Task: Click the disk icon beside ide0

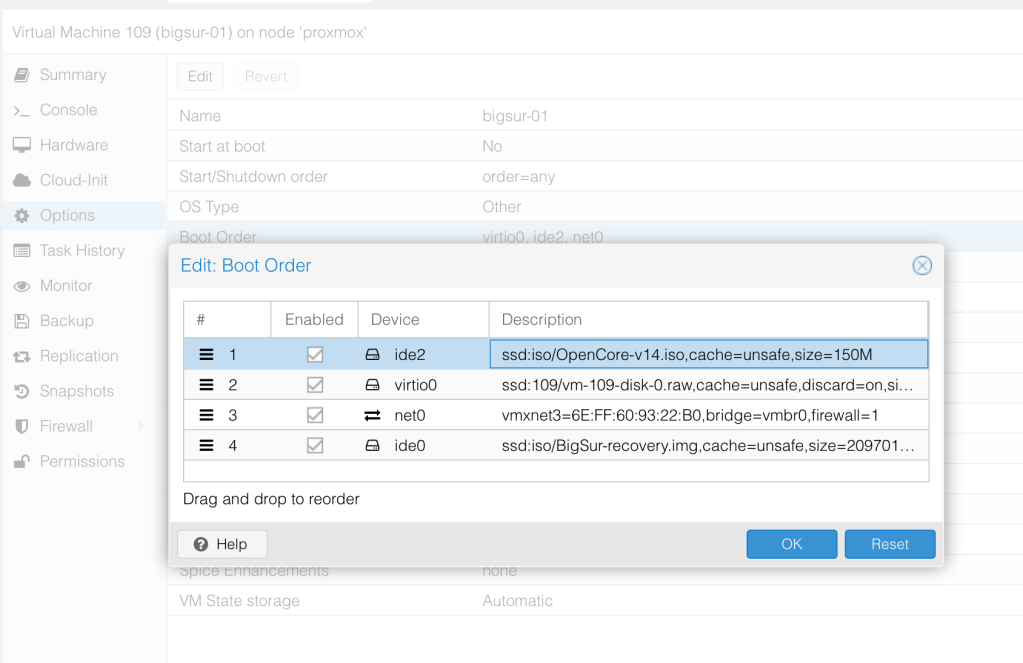Action: pos(372,446)
